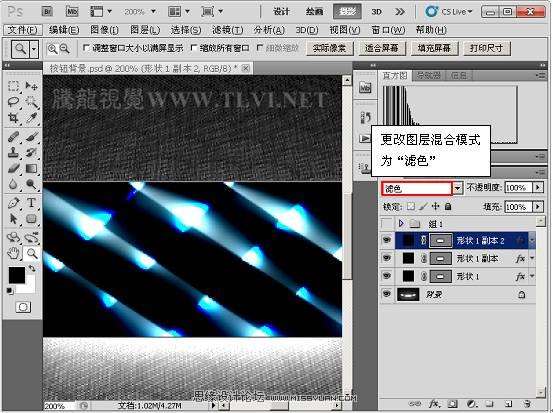Click the 实际像素 button
Image resolution: width=553 pixels, height=413 pixels.
pos(329,48)
